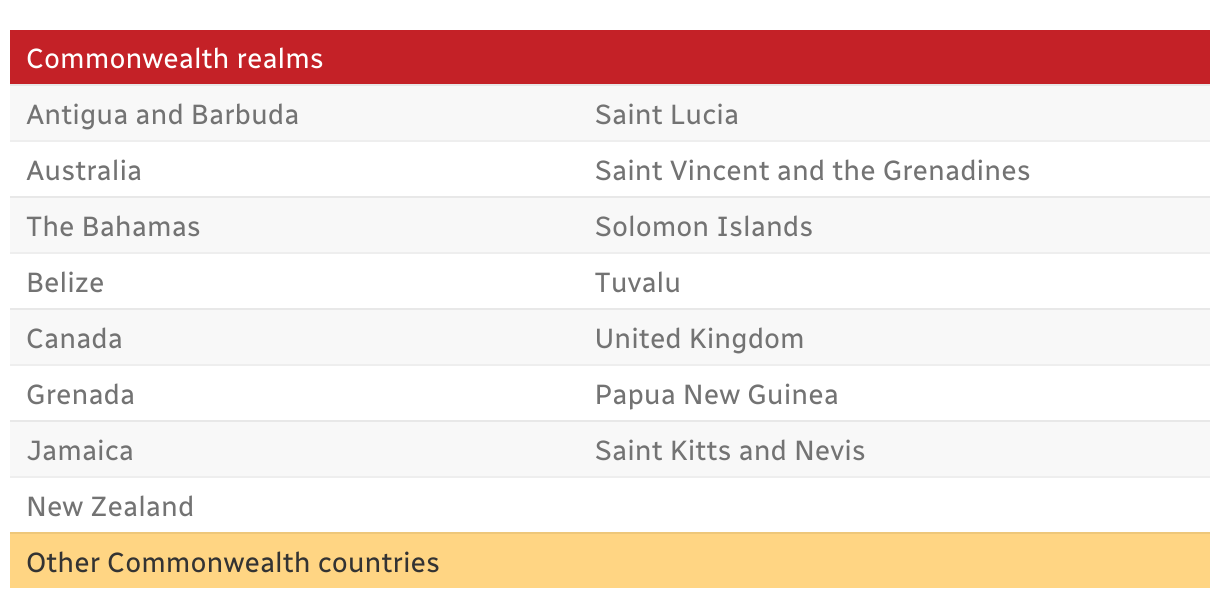Screen dimensions: 1220x598
Task: Choose The Bahamas from the list
Action: coord(113,227)
